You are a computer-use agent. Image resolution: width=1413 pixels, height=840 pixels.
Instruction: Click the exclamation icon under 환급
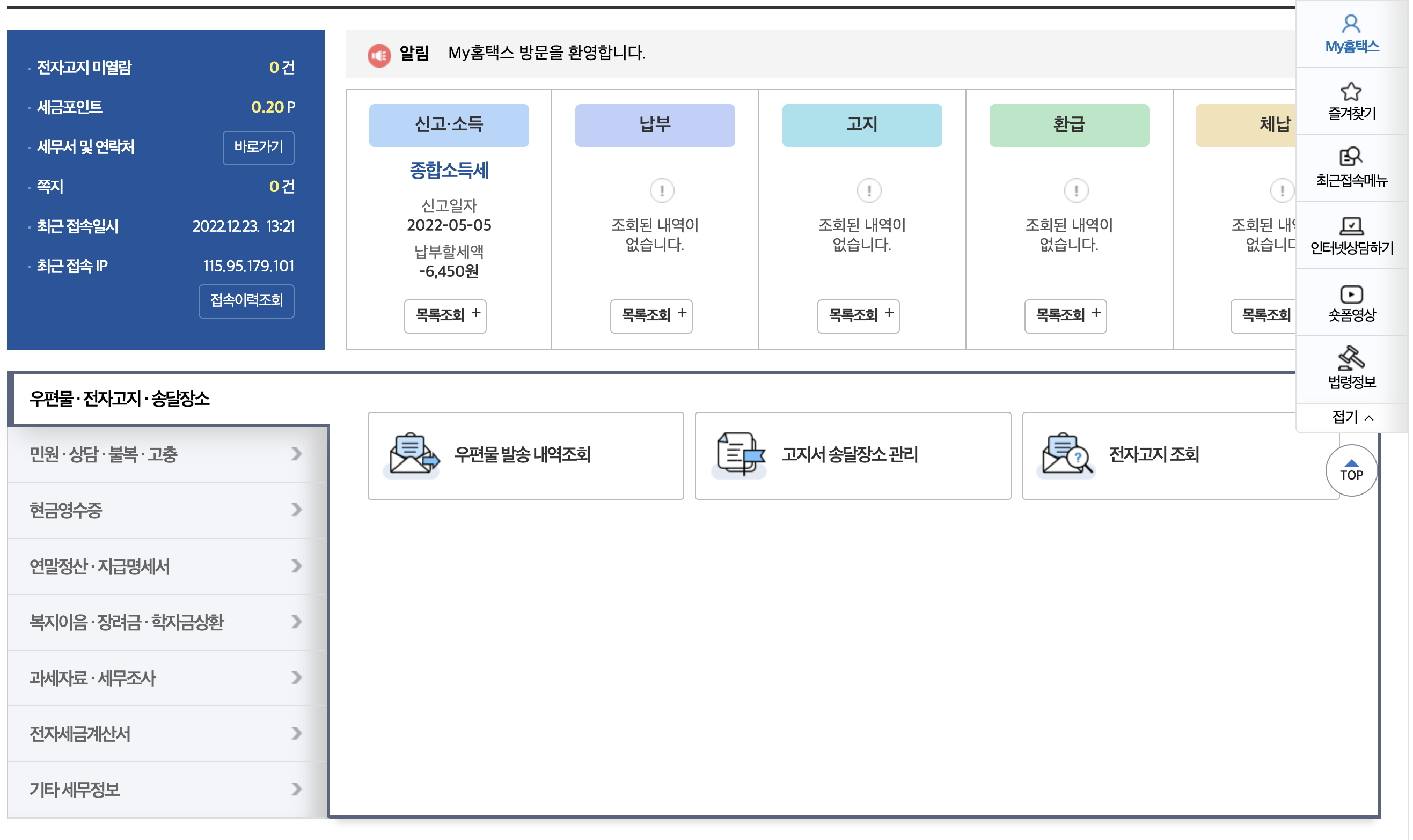[x=1076, y=190]
